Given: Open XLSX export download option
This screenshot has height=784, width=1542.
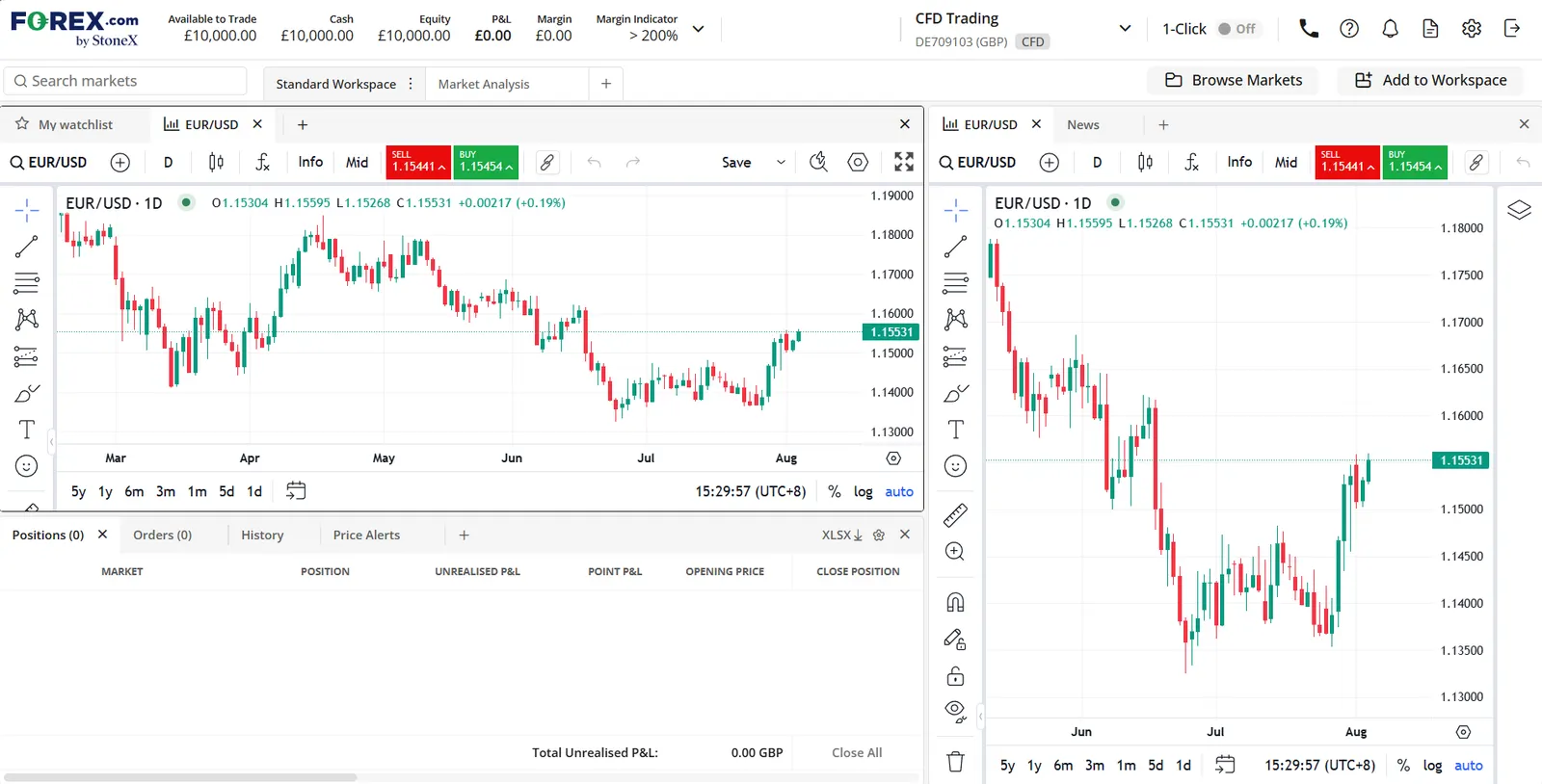Looking at the screenshot, I should pos(841,535).
